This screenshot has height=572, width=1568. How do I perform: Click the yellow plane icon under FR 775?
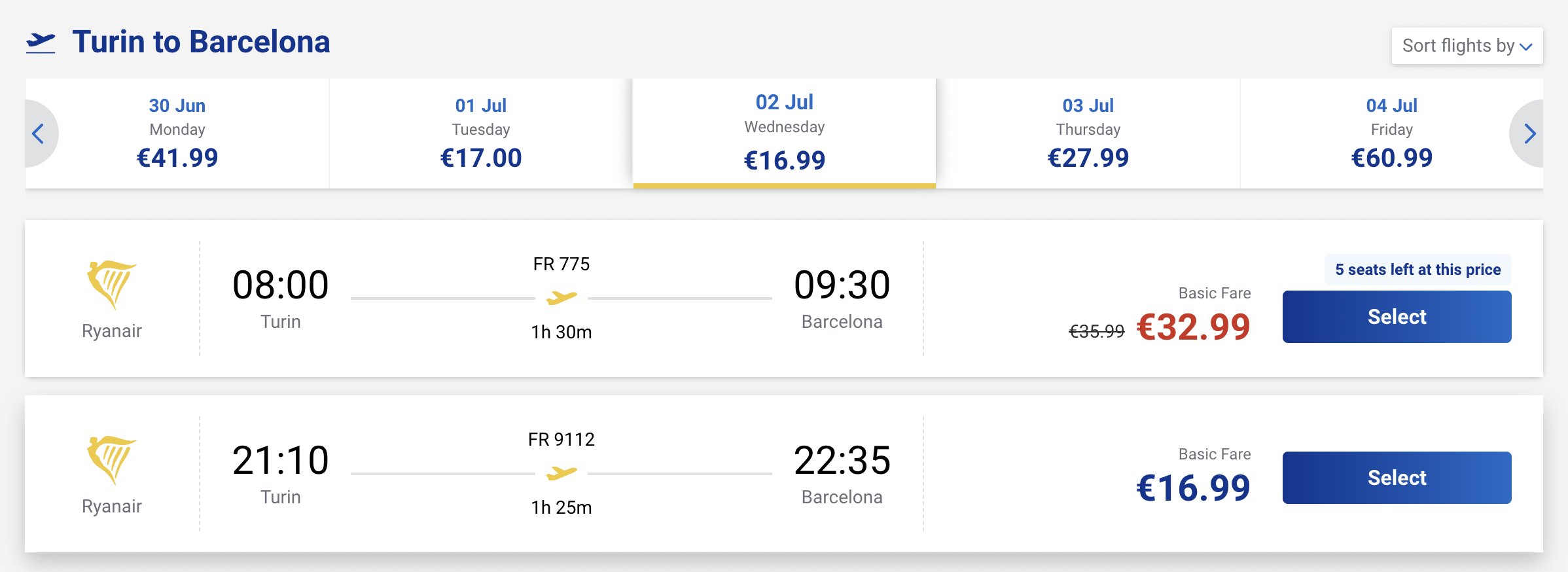click(561, 298)
